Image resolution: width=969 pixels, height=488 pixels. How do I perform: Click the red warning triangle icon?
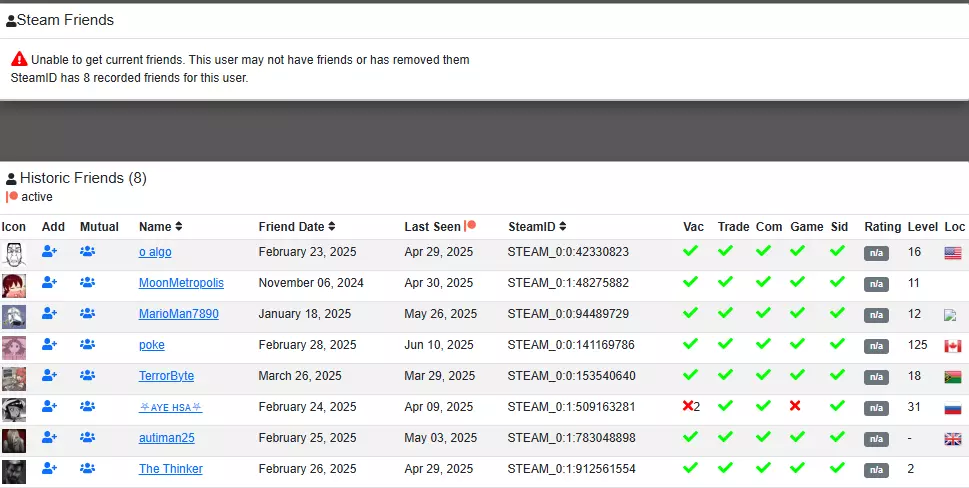pos(19,59)
